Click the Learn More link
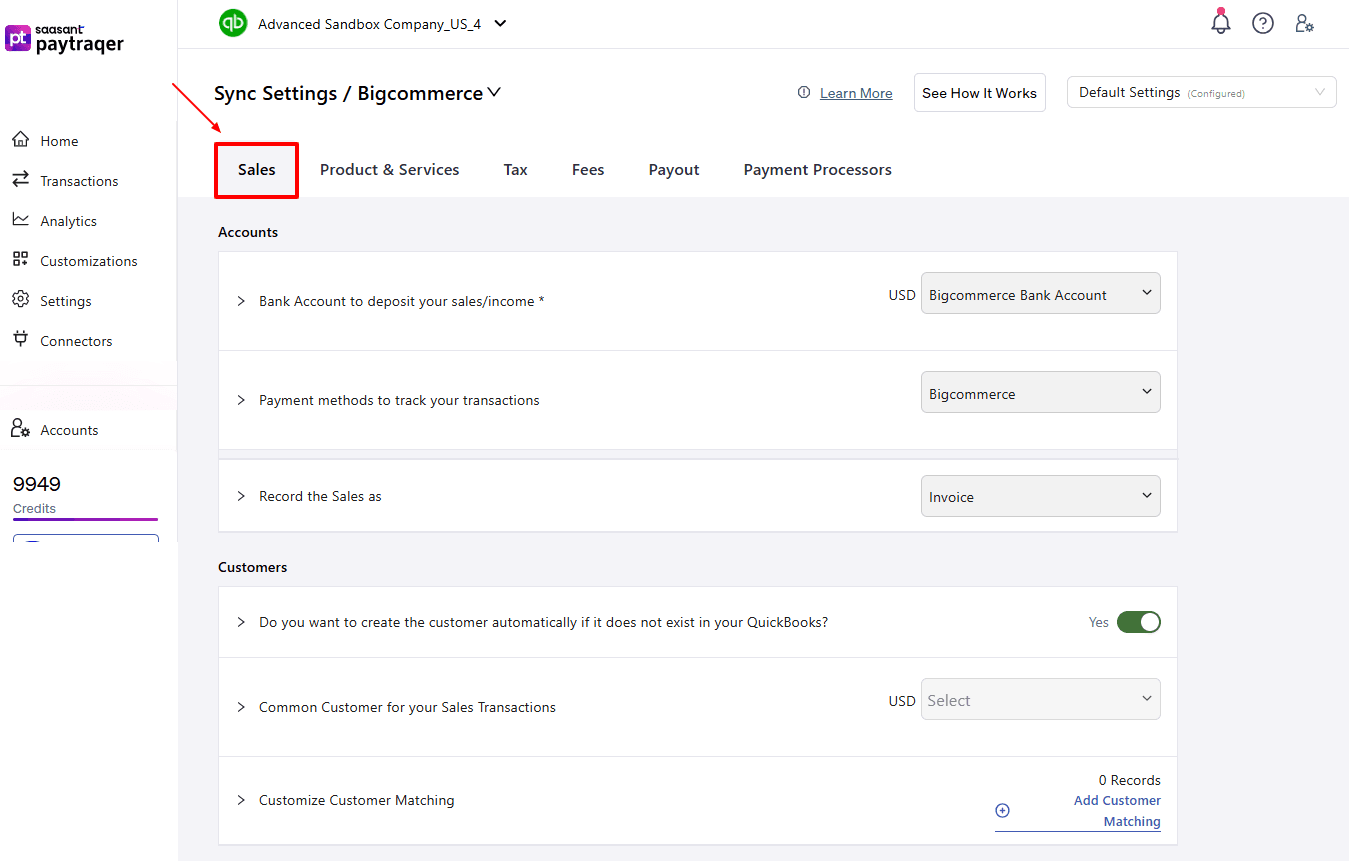This screenshot has height=861, width=1349. click(x=856, y=93)
